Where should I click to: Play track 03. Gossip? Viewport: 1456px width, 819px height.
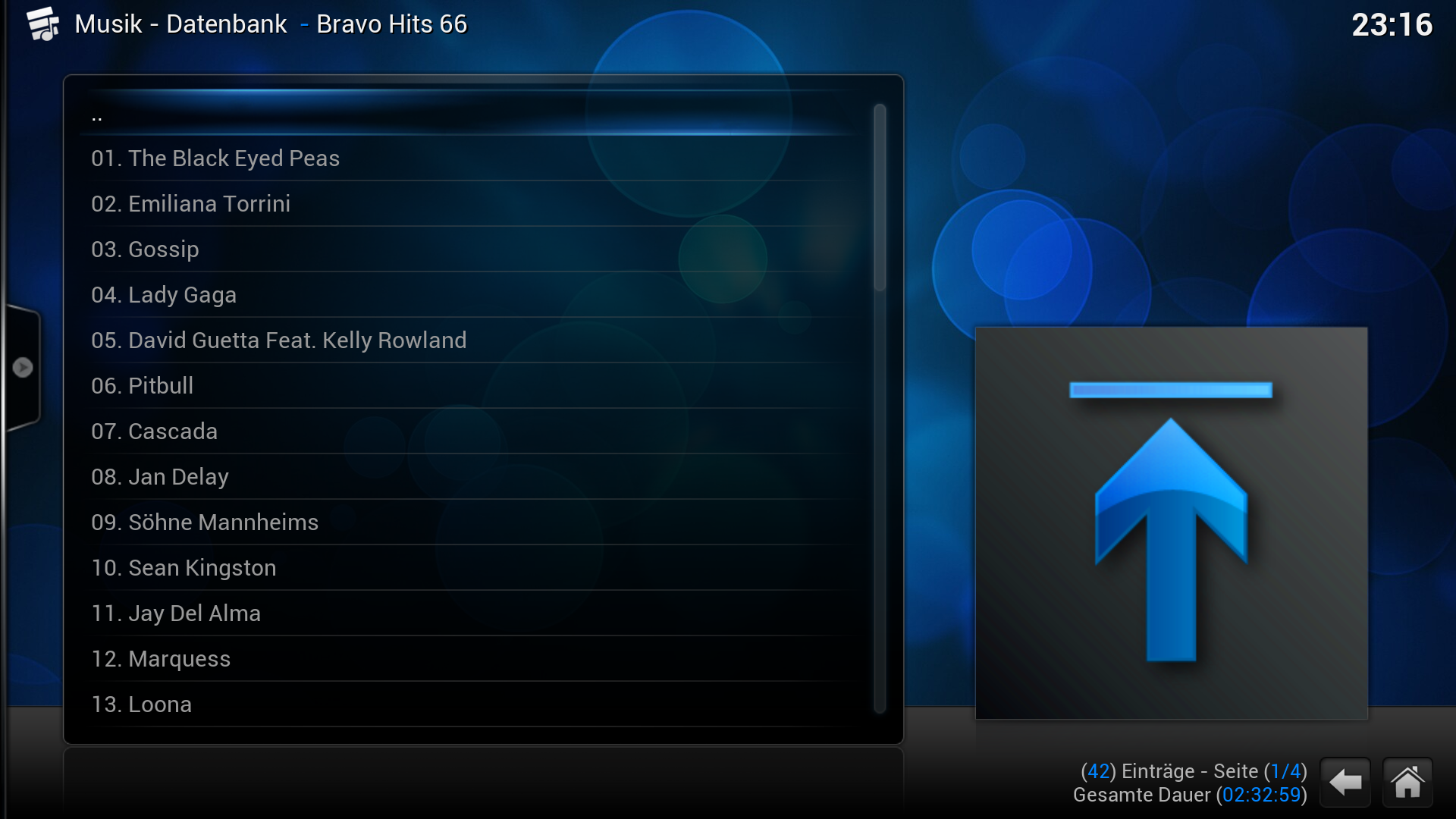pos(470,249)
